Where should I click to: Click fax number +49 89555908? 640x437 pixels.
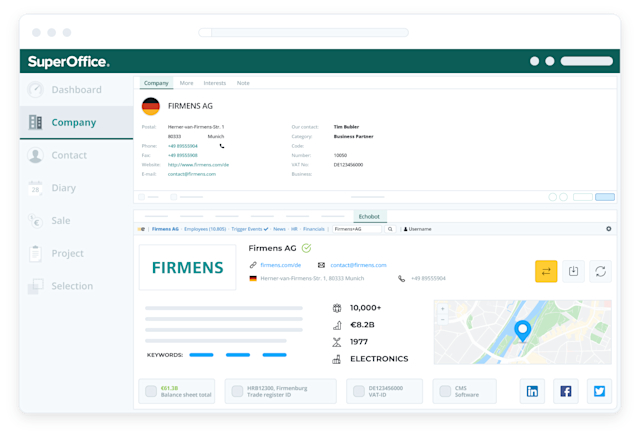[182, 155]
